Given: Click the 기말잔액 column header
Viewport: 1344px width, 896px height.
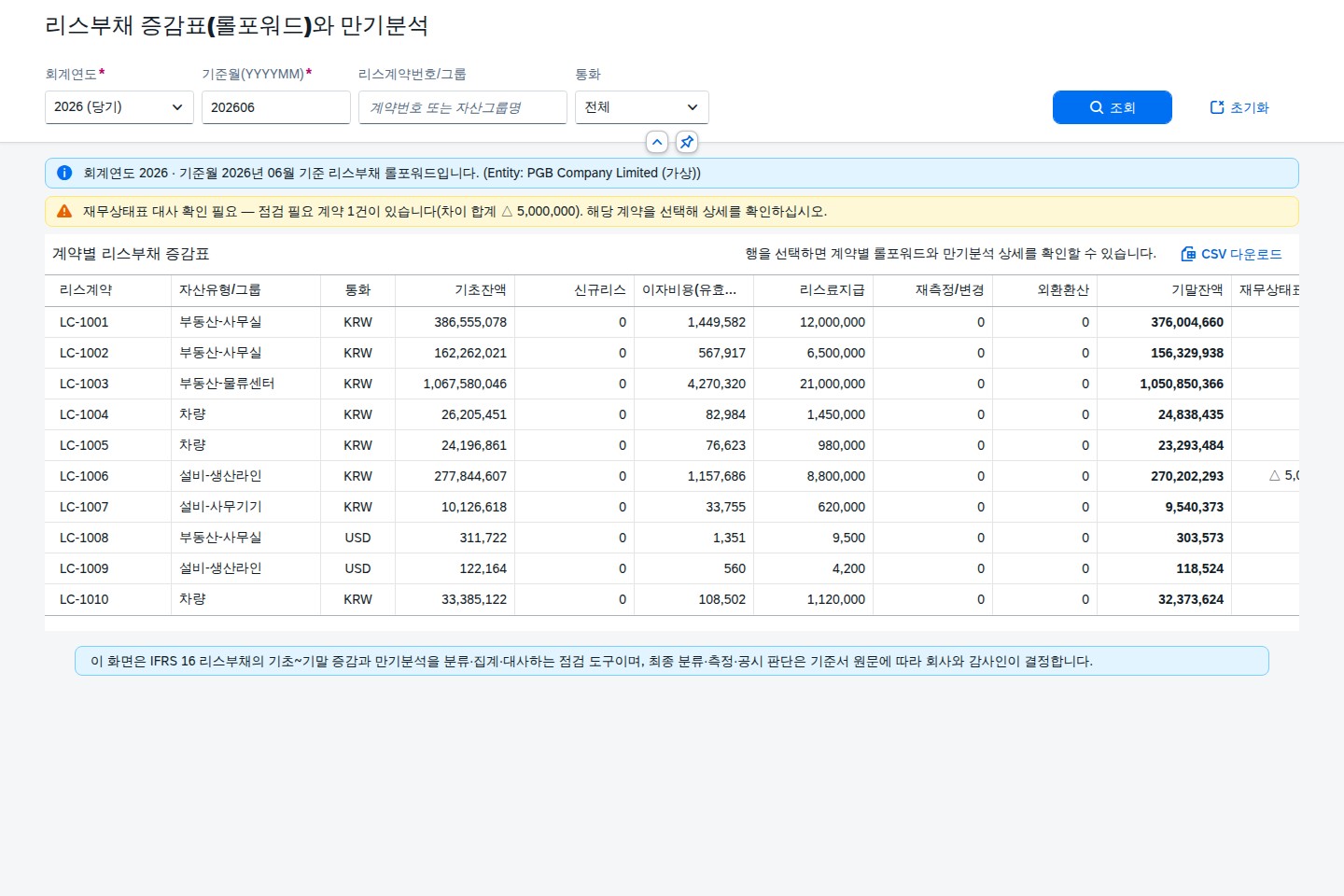Looking at the screenshot, I should [x=1165, y=290].
